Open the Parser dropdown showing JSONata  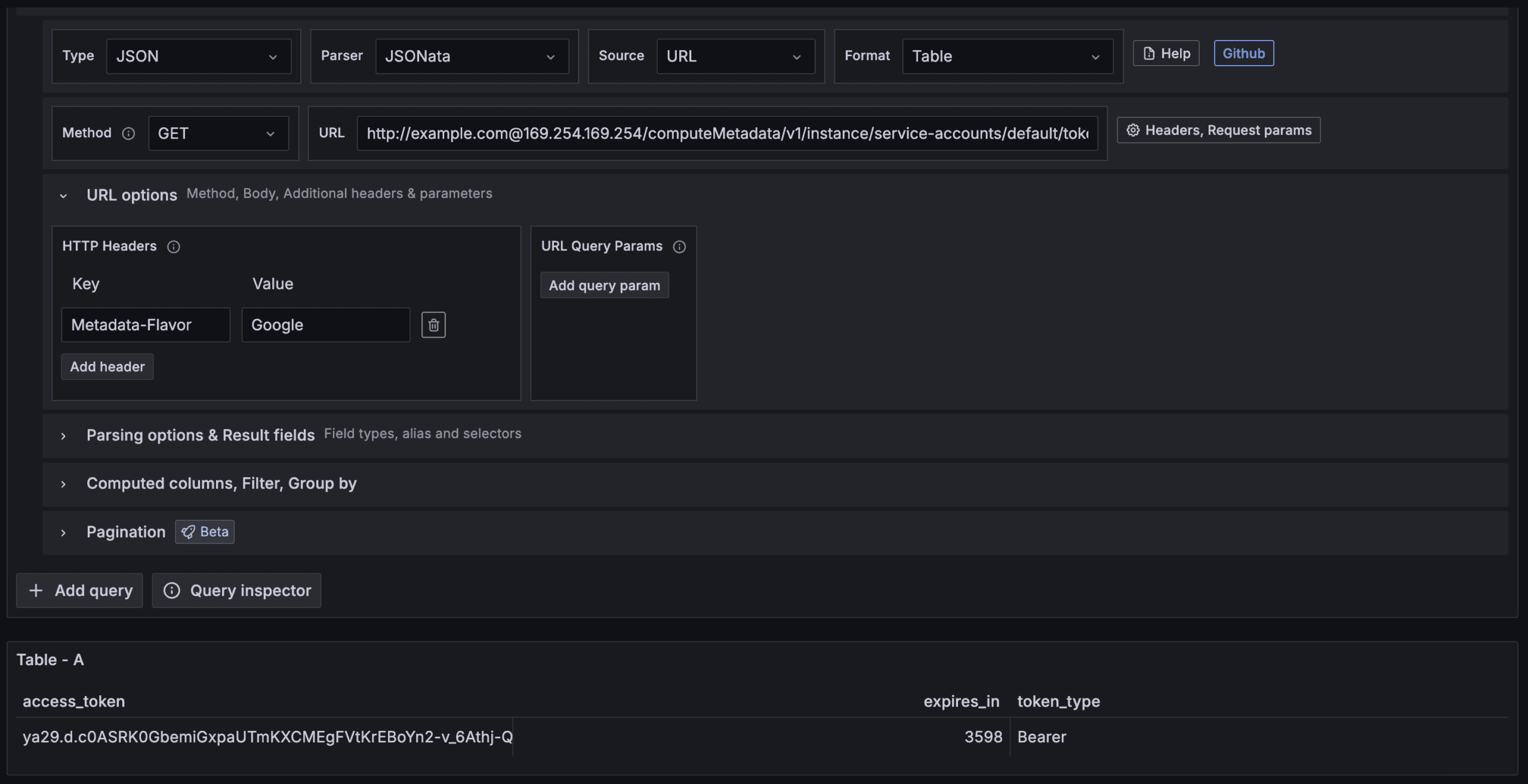coord(472,56)
